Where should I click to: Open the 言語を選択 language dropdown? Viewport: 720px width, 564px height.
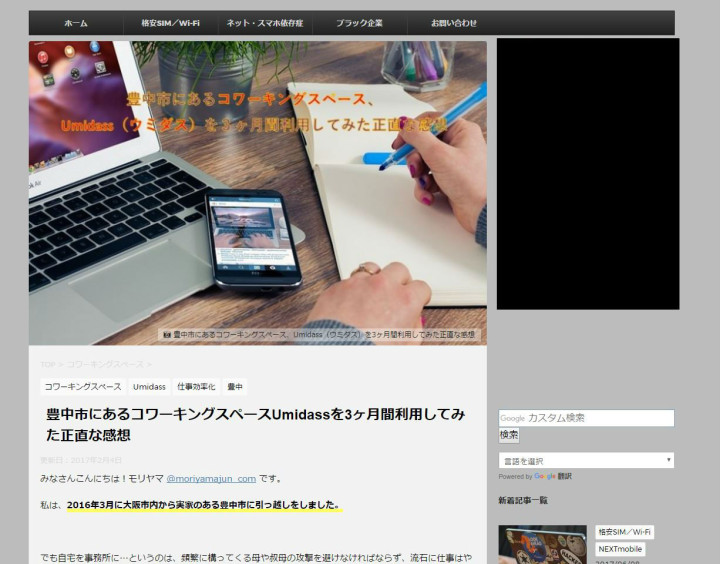tap(586, 460)
